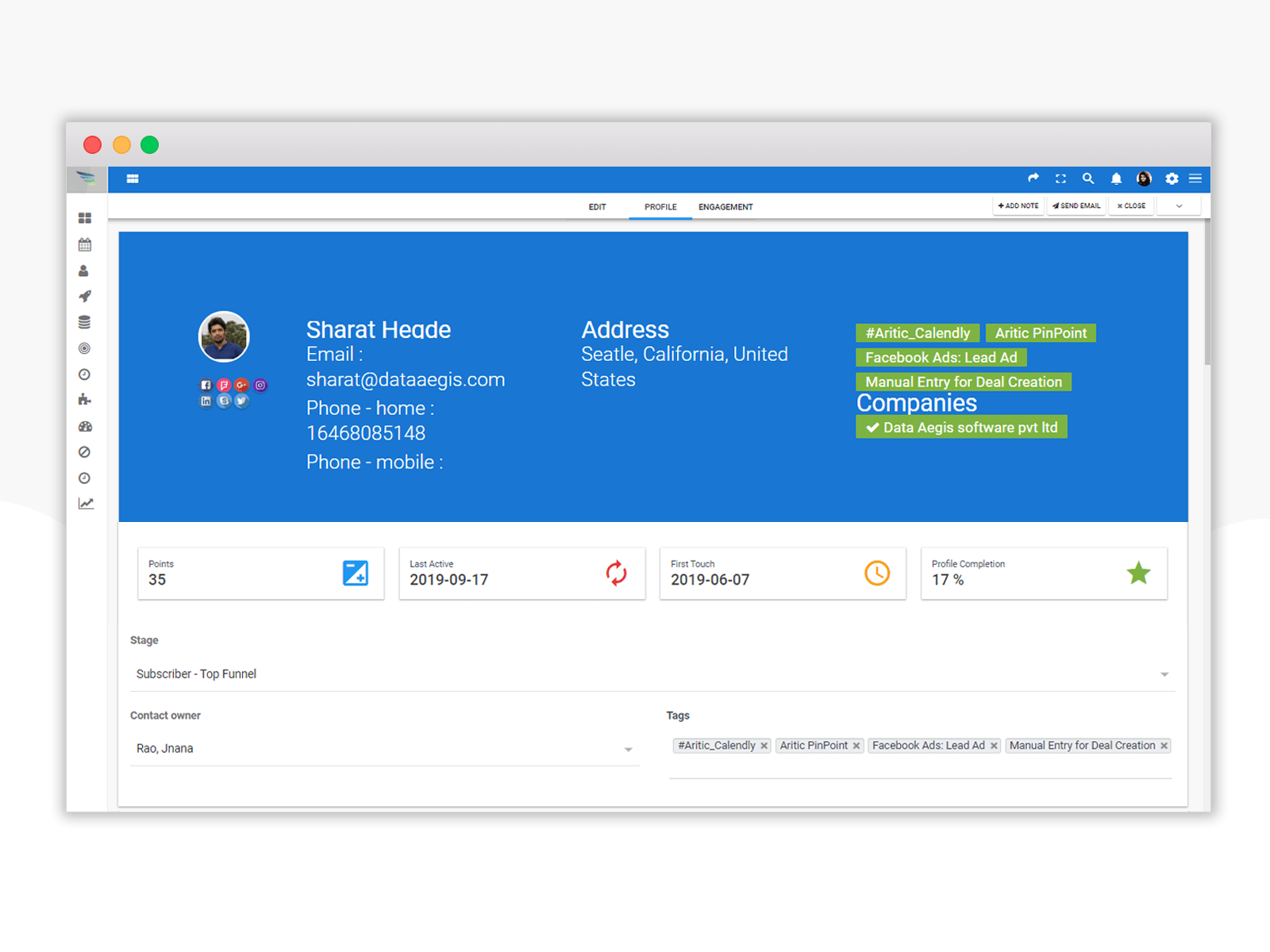Click the share arrow icon in header
This screenshot has height=952, width=1270.
click(1033, 178)
